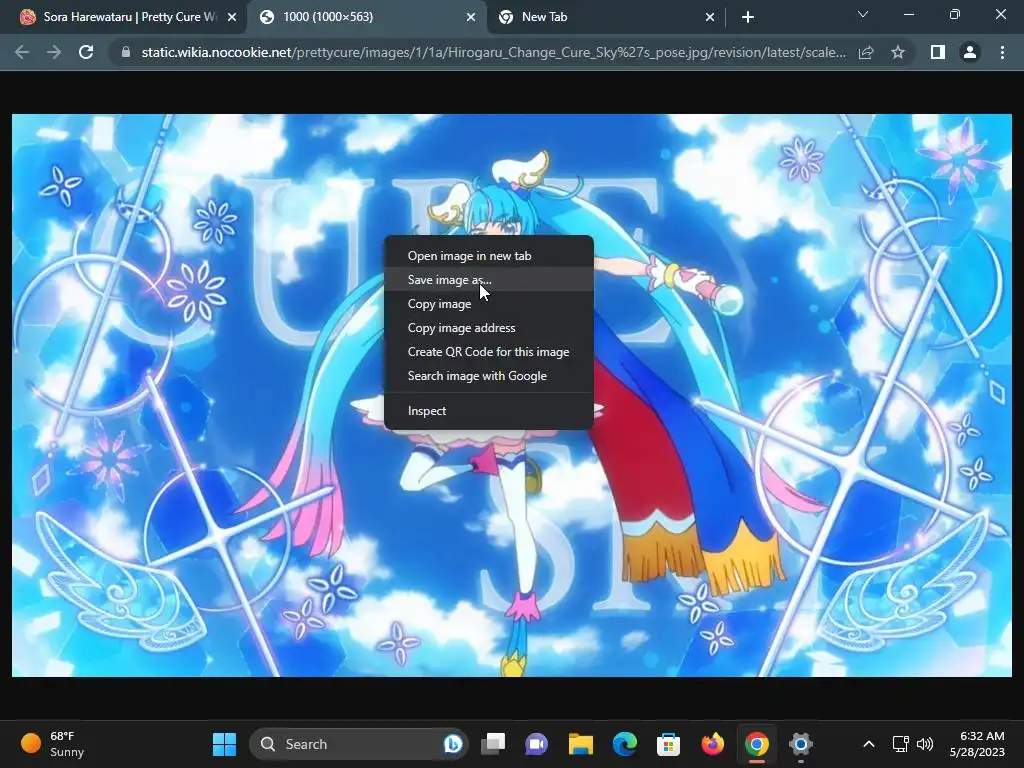This screenshot has height=768, width=1024.
Task: View site information lock icon
Action: click(125, 52)
